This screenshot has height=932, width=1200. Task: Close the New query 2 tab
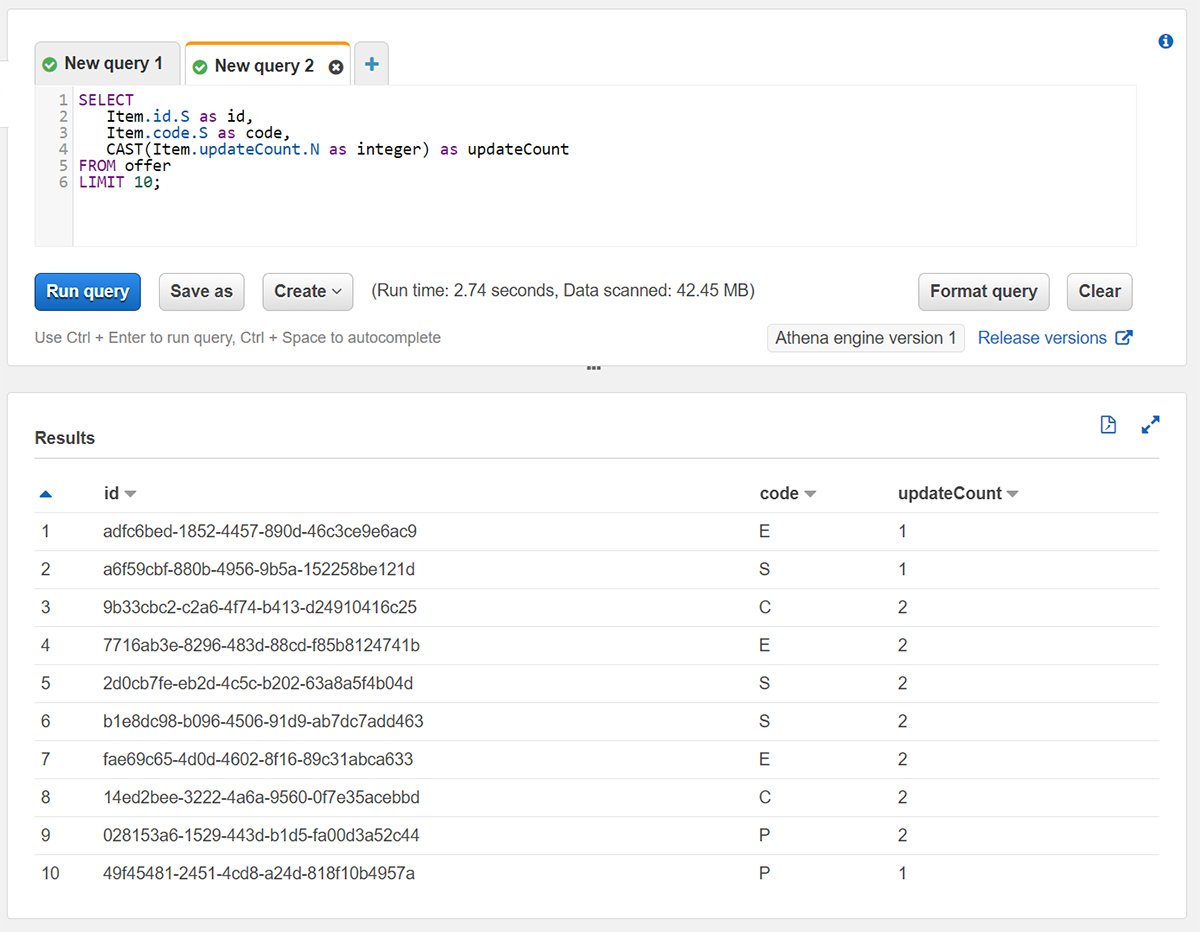(336, 67)
